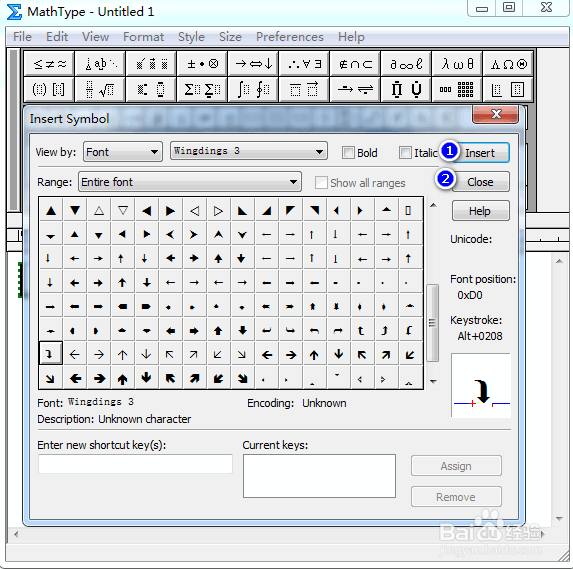The height and width of the screenshot is (570, 573).
Task: Click the symbol grid scroll down arrow
Action: 433,381
